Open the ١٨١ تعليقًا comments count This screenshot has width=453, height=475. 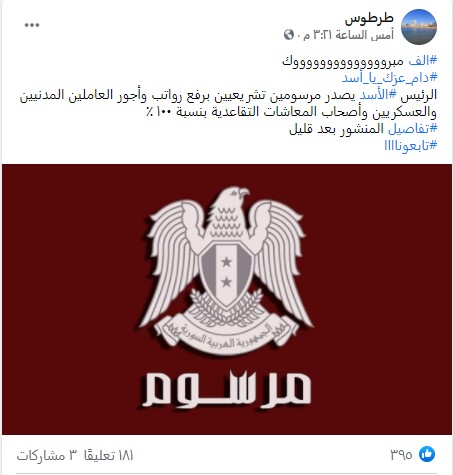click(109, 455)
